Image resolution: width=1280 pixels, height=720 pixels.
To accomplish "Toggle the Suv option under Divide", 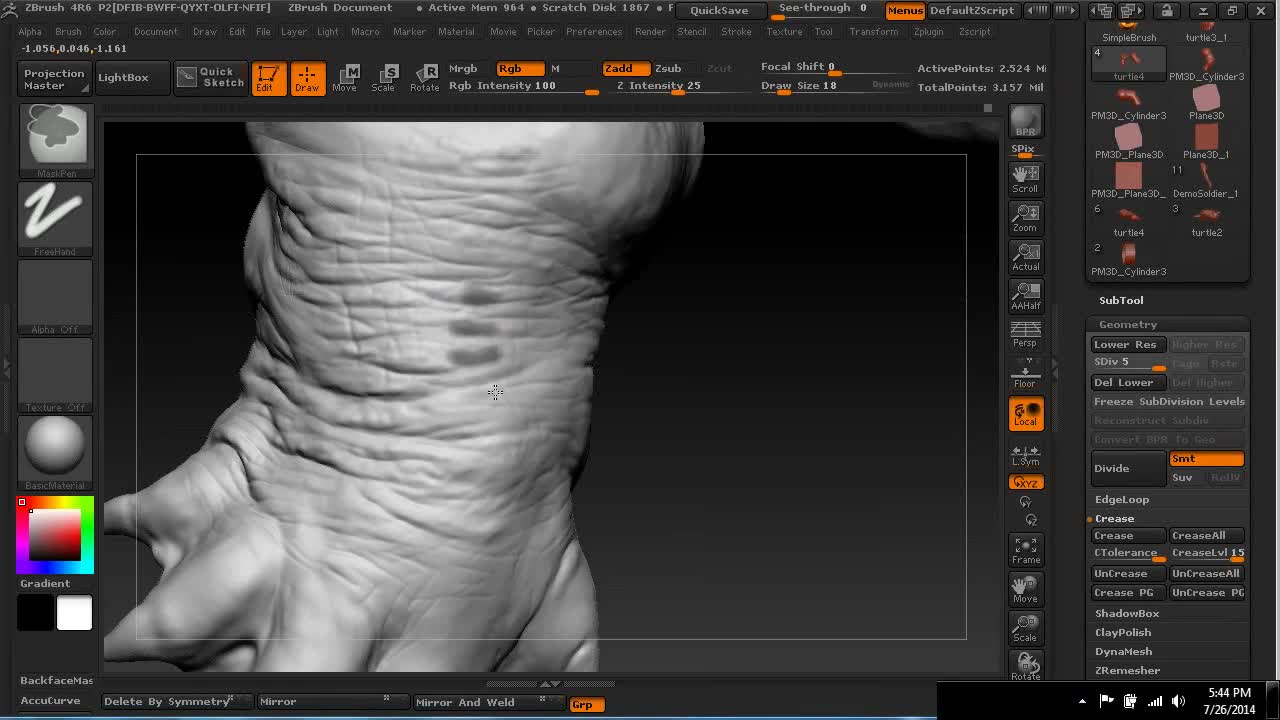I will [x=1188, y=478].
